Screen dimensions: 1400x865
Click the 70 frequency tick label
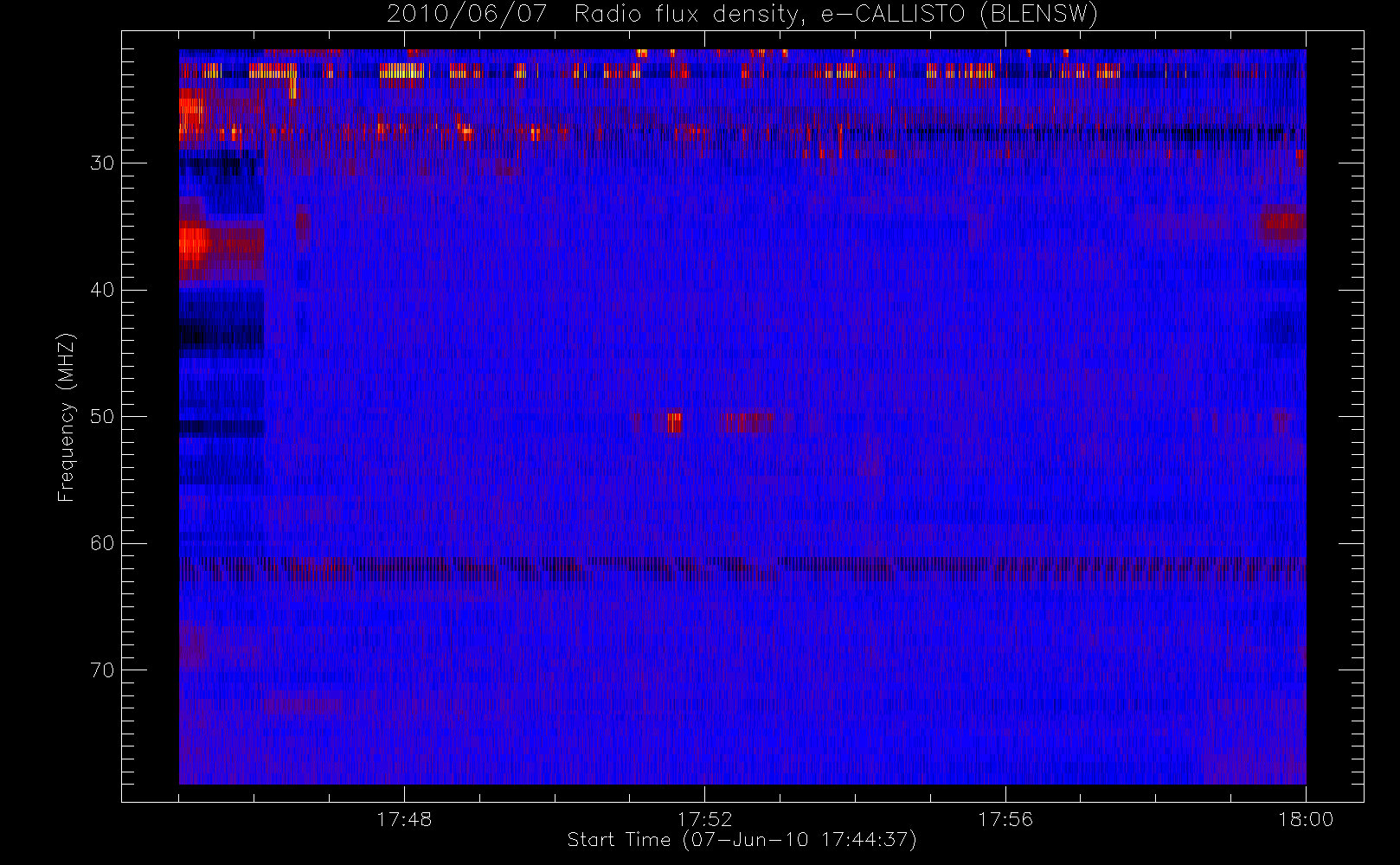pyautogui.click(x=102, y=670)
